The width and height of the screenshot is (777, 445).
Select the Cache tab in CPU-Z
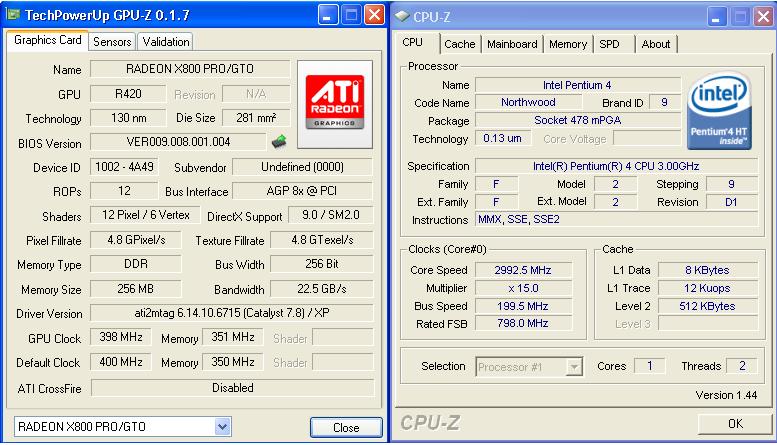pos(459,44)
